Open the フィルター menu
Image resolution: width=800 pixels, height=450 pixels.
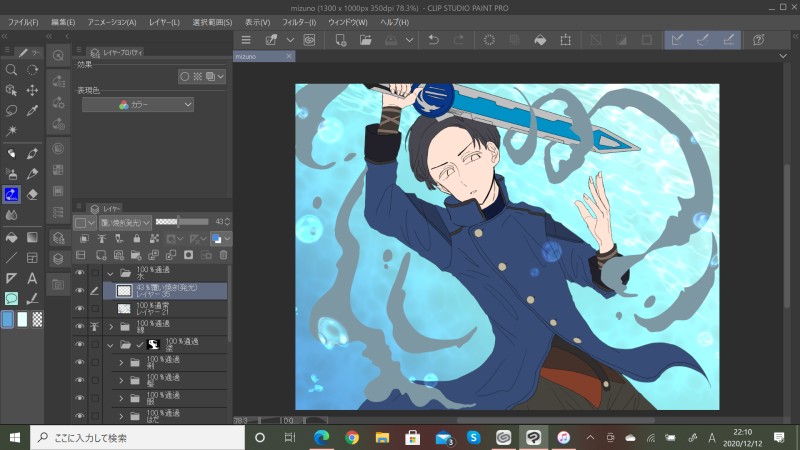(x=297, y=21)
